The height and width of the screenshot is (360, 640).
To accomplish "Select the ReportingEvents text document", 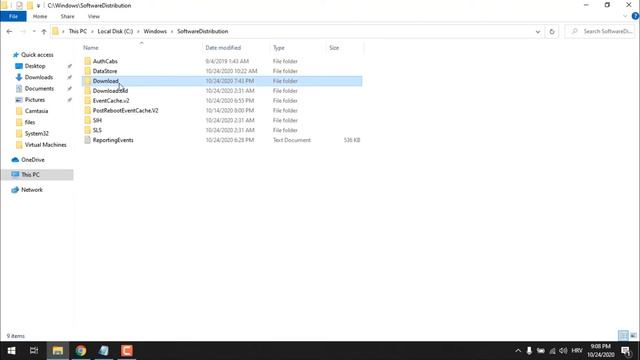I will coord(113,140).
